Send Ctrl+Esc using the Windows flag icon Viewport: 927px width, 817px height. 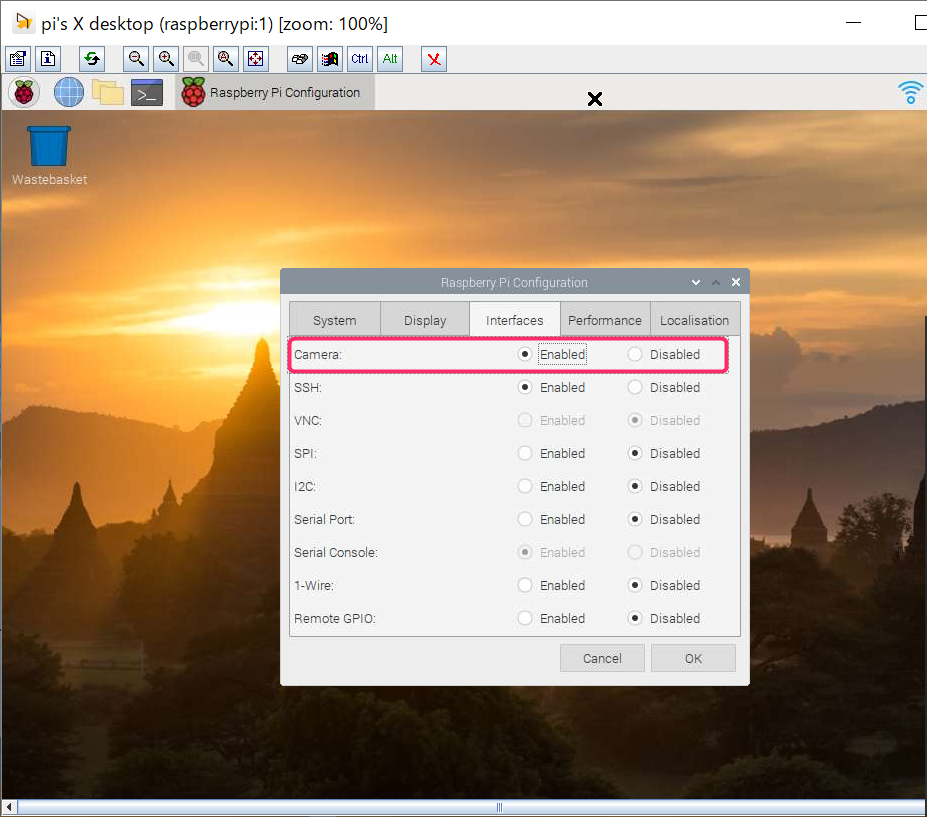coord(330,59)
